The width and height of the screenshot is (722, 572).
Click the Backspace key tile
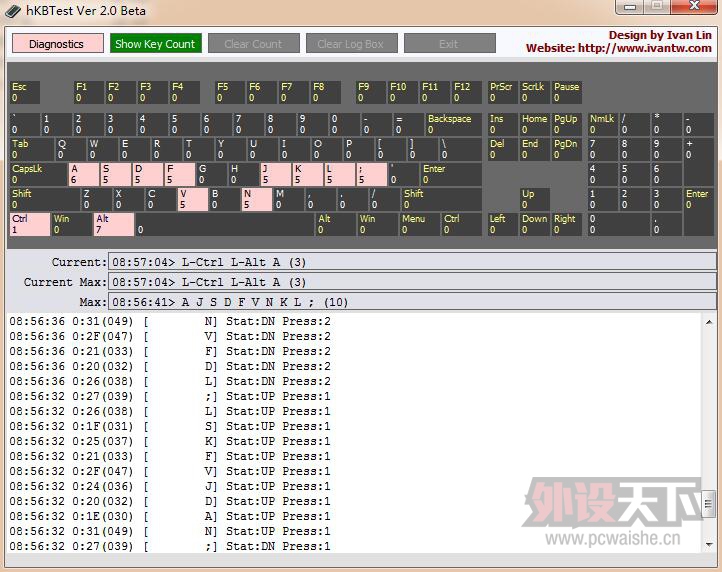click(452, 124)
